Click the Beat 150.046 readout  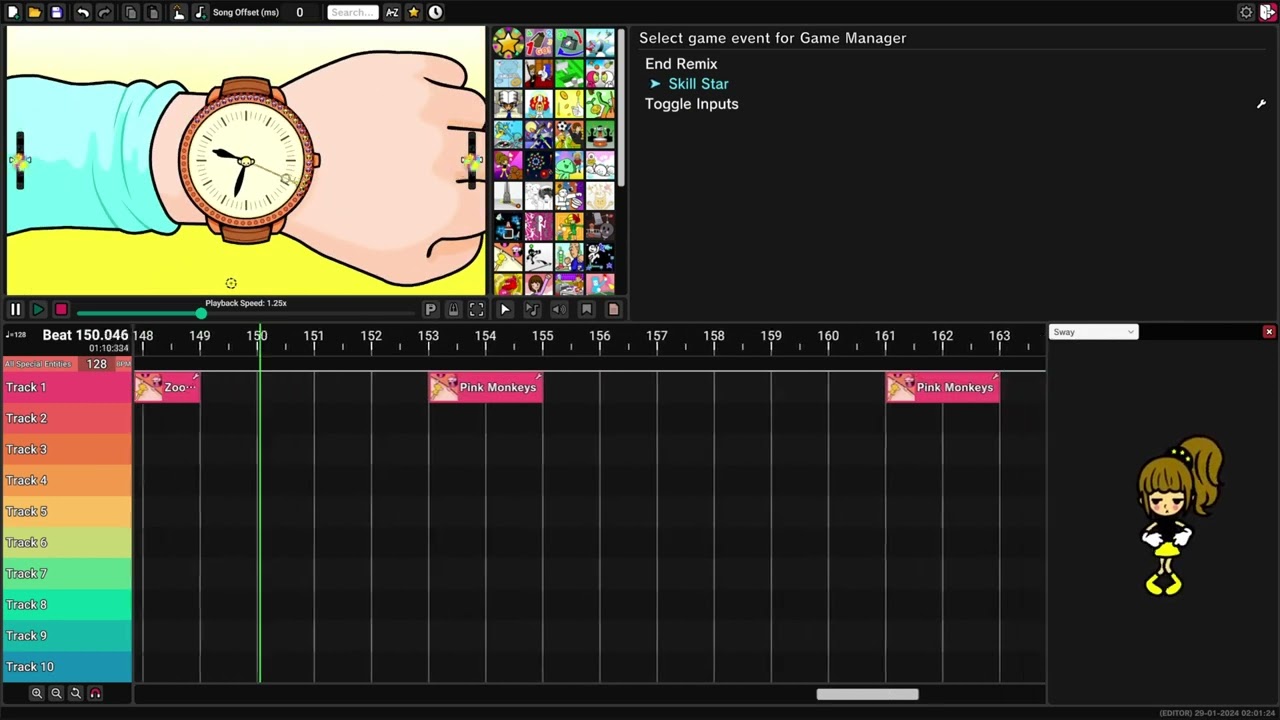click(x=85, y=335)
